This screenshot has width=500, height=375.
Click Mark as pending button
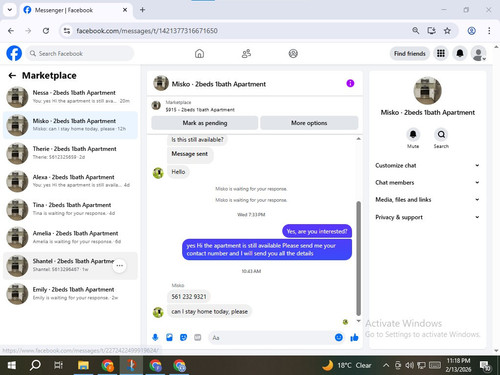[x=205, y=123]
